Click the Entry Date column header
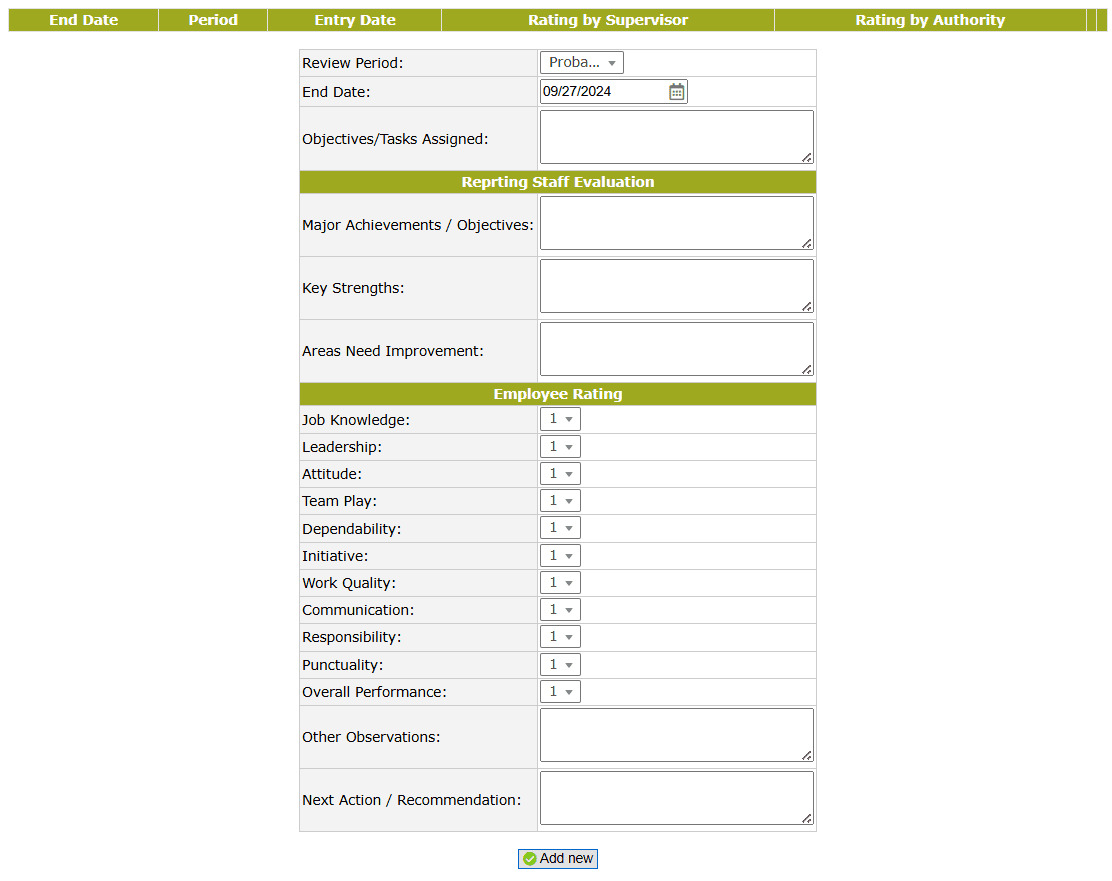This screenshot has width=1112, height=881. pyautogui.click(x=355, y=20)
